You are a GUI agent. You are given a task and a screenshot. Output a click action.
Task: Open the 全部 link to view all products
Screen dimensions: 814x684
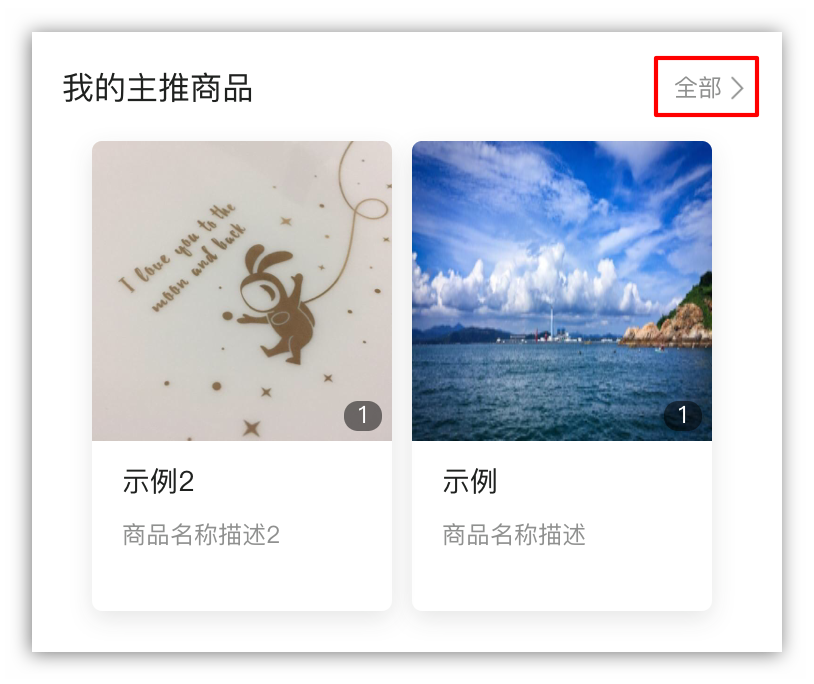709,88
